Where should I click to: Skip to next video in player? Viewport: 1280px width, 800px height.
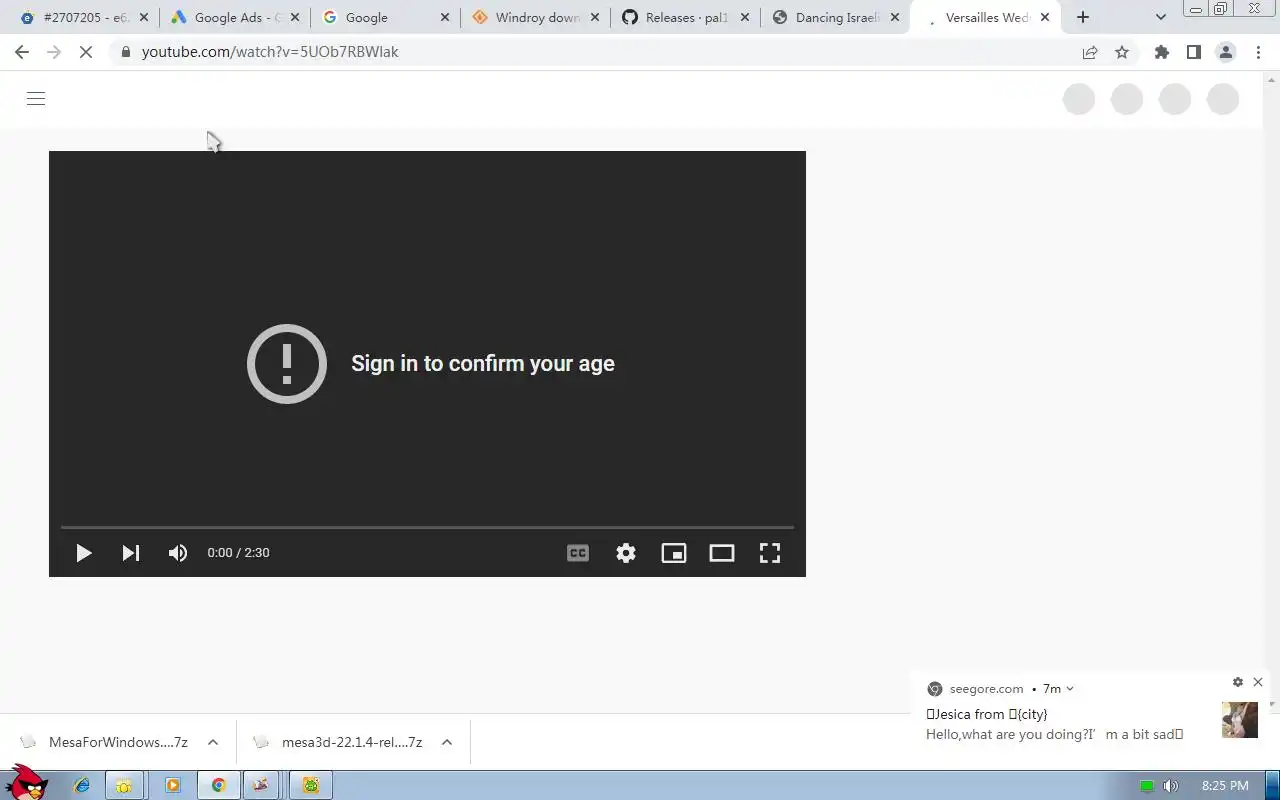pyautogui.click(x=131, y=553)
